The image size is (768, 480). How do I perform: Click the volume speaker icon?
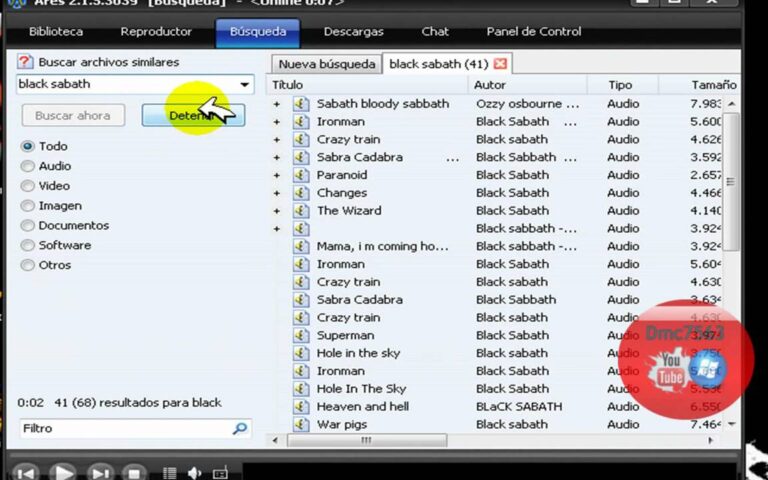(x=195, y=472)
